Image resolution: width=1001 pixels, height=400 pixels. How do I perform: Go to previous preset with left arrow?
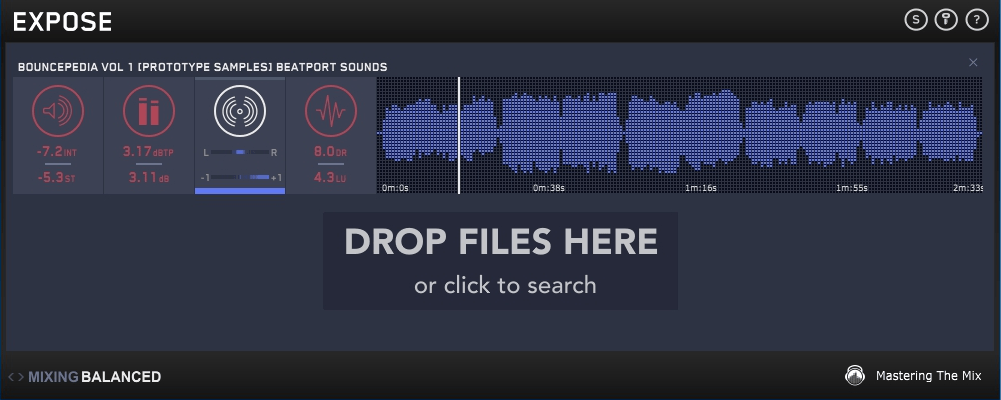pos(11,377)
